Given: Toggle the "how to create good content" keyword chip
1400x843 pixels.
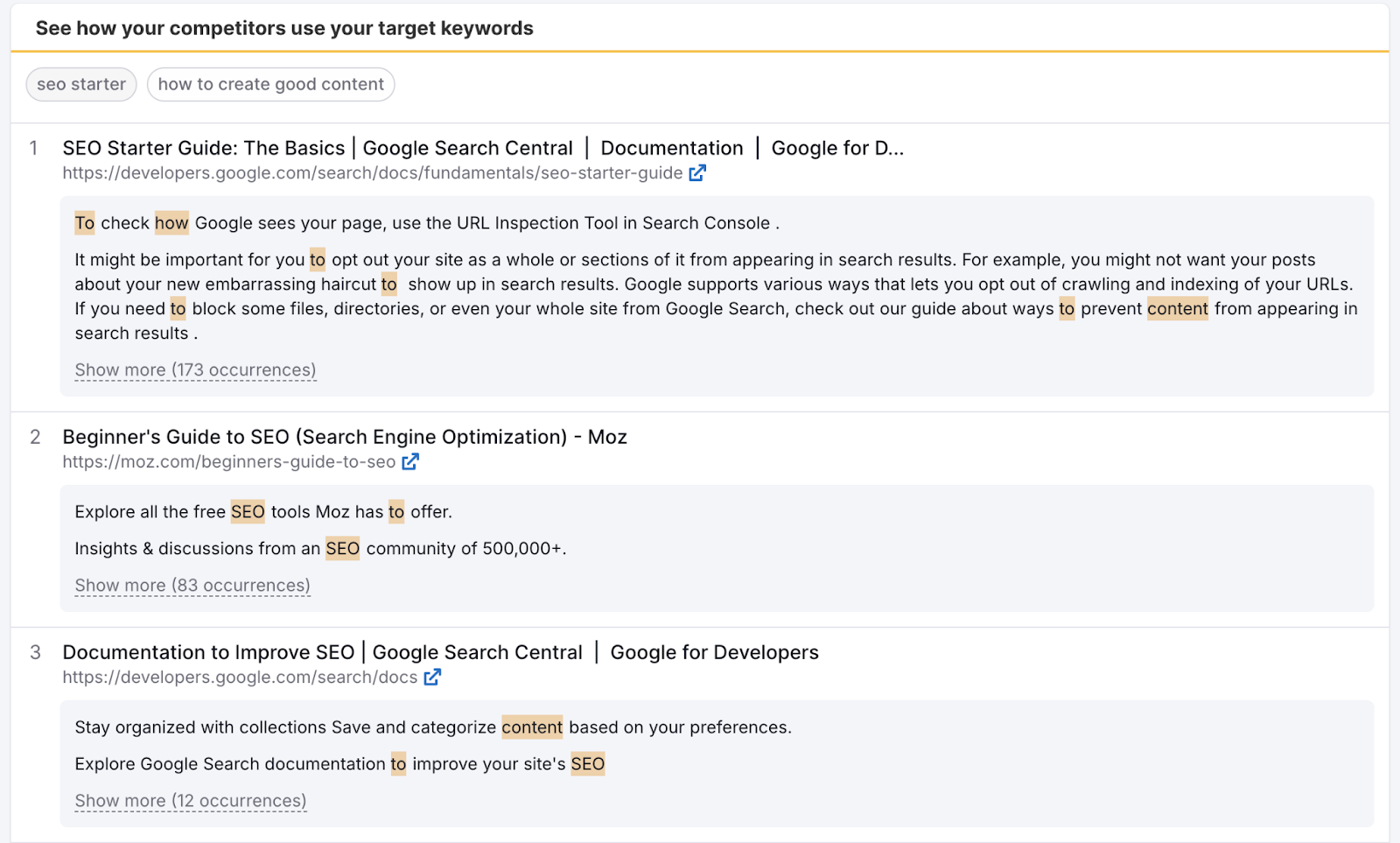Looking at the screenshot, I should click(270, 84).
